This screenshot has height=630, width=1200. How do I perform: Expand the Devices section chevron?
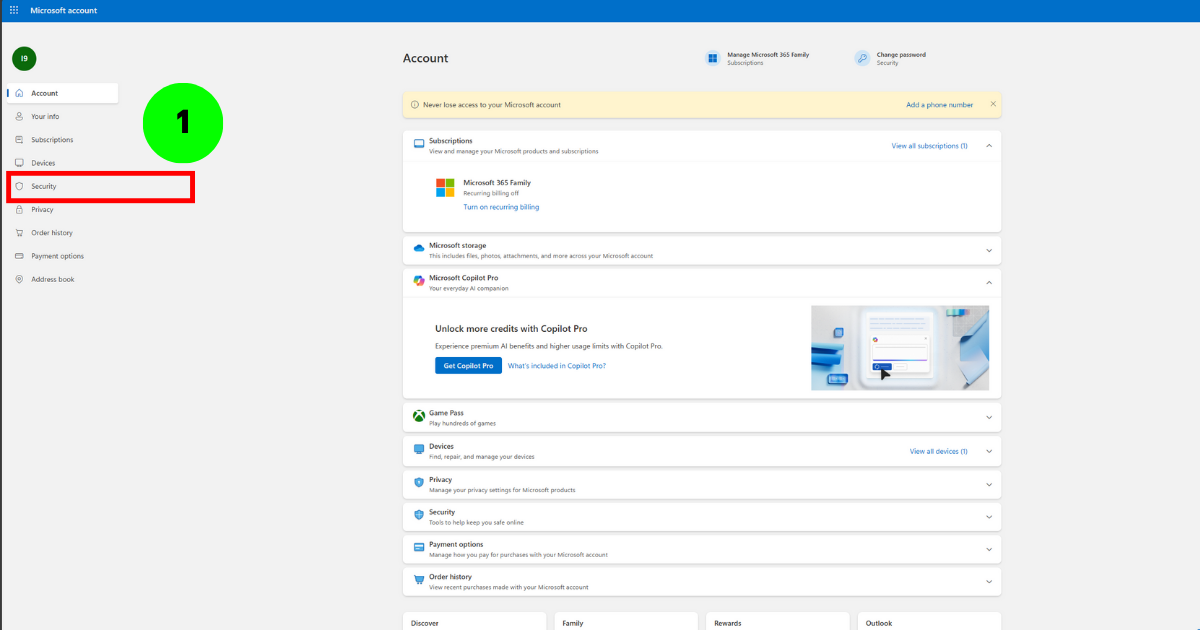(989, 451)
